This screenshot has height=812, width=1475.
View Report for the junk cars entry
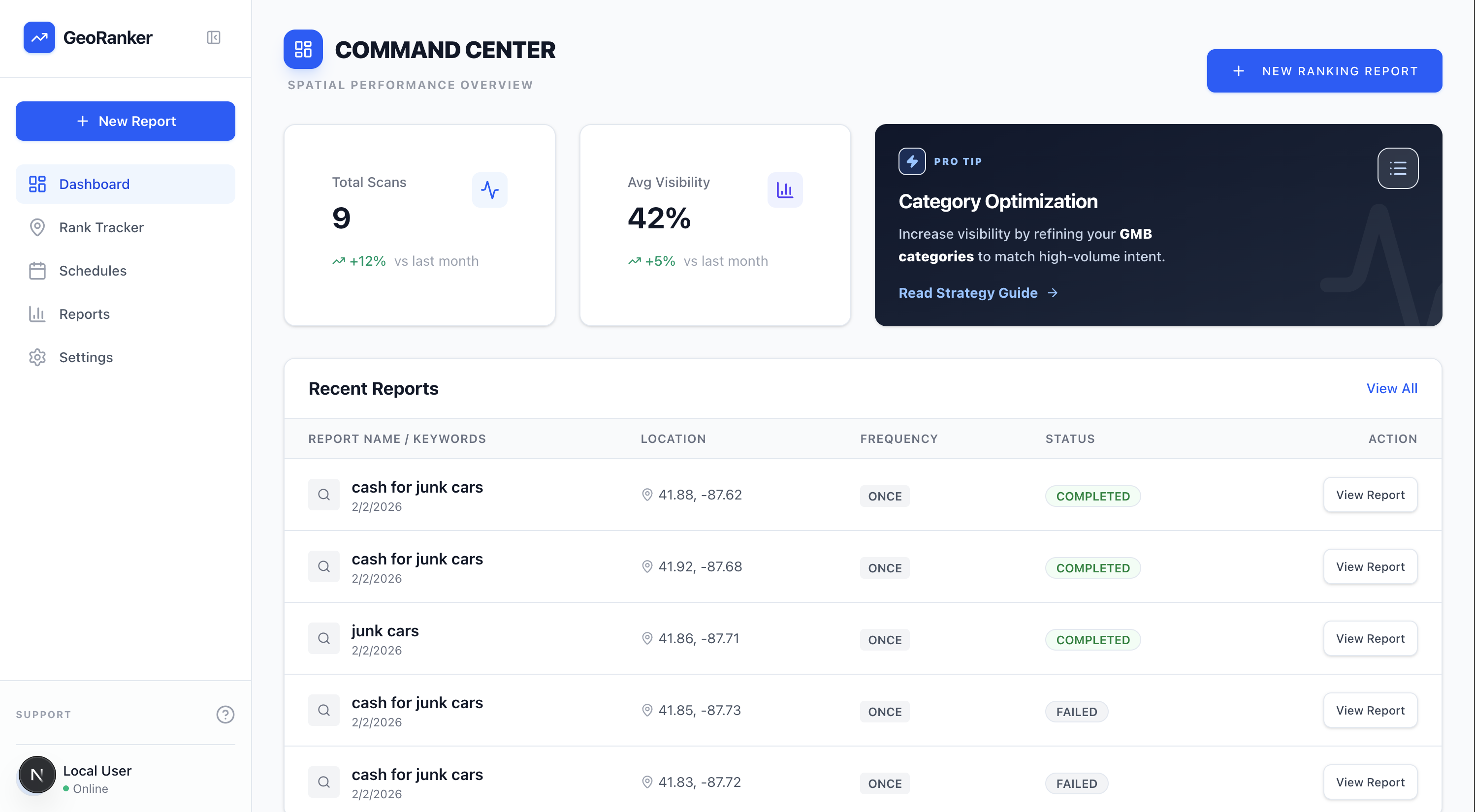click(1370, 638)
